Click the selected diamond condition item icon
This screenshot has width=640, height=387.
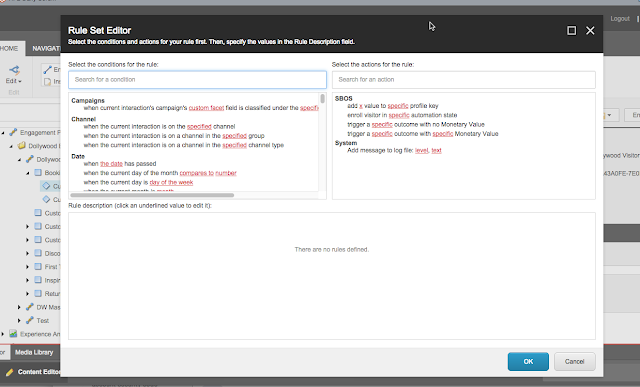pyautogui.click(x=46, y=186)
